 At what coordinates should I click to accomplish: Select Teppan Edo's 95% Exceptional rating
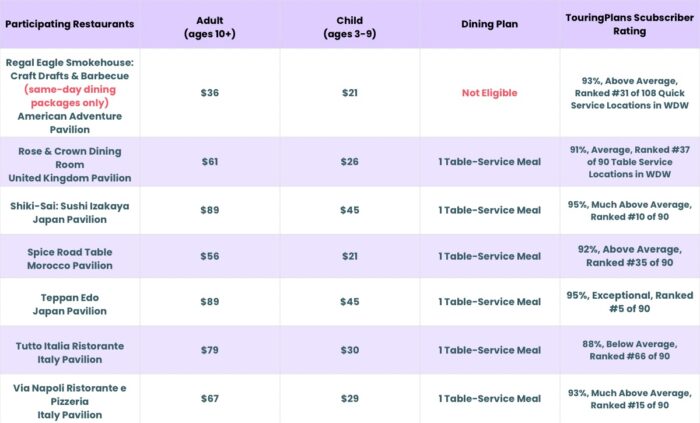click(x=630, y=302)
